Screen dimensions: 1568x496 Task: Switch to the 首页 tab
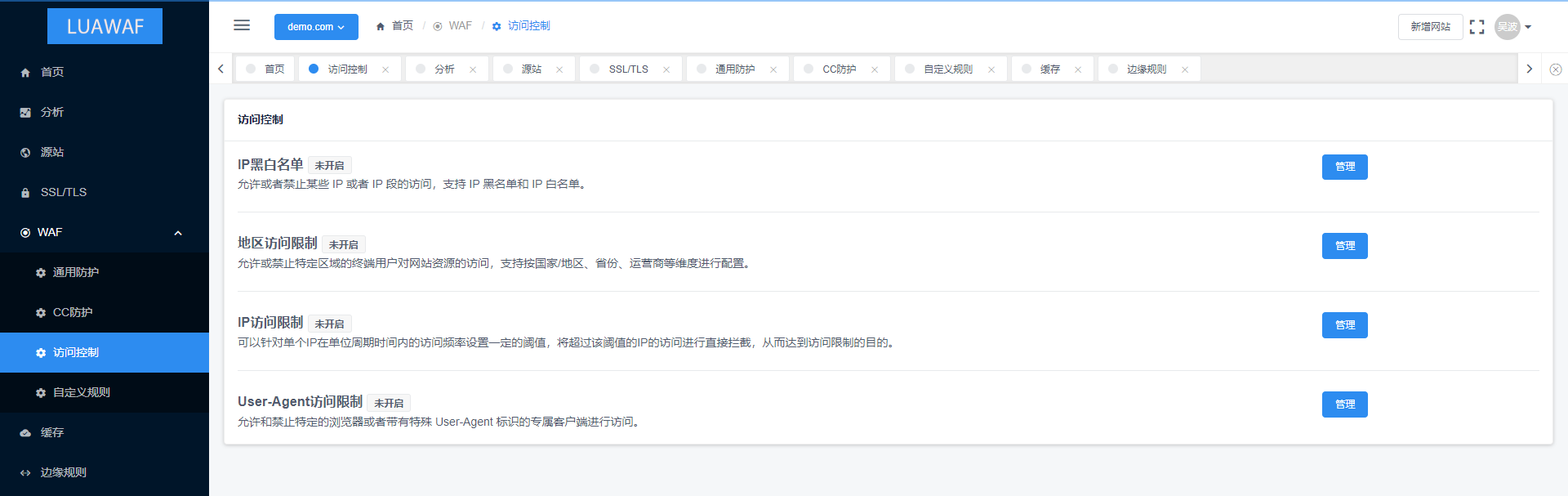[x=265, y=69]
